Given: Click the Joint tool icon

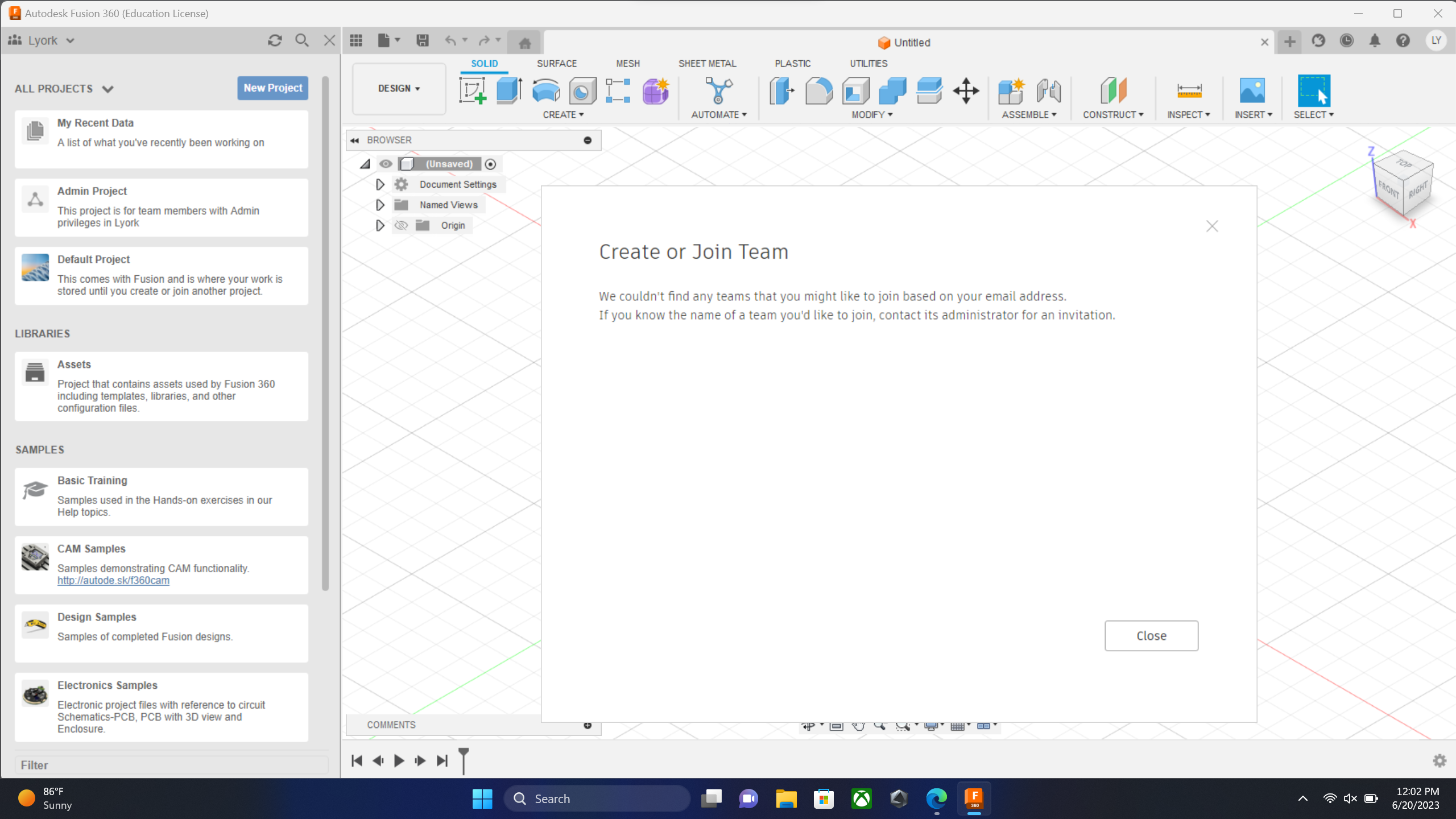Looking at the screenshot, I should pos(1048,91).
